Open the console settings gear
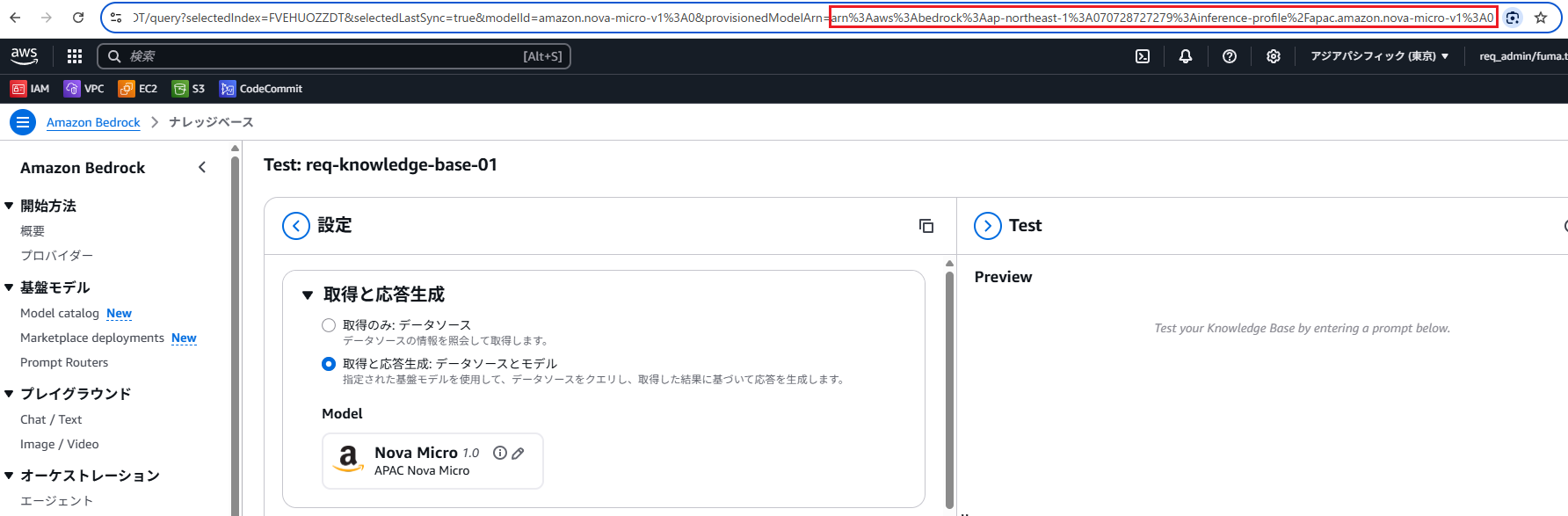Screen dimensions: 1568x516 [1273, 56]
